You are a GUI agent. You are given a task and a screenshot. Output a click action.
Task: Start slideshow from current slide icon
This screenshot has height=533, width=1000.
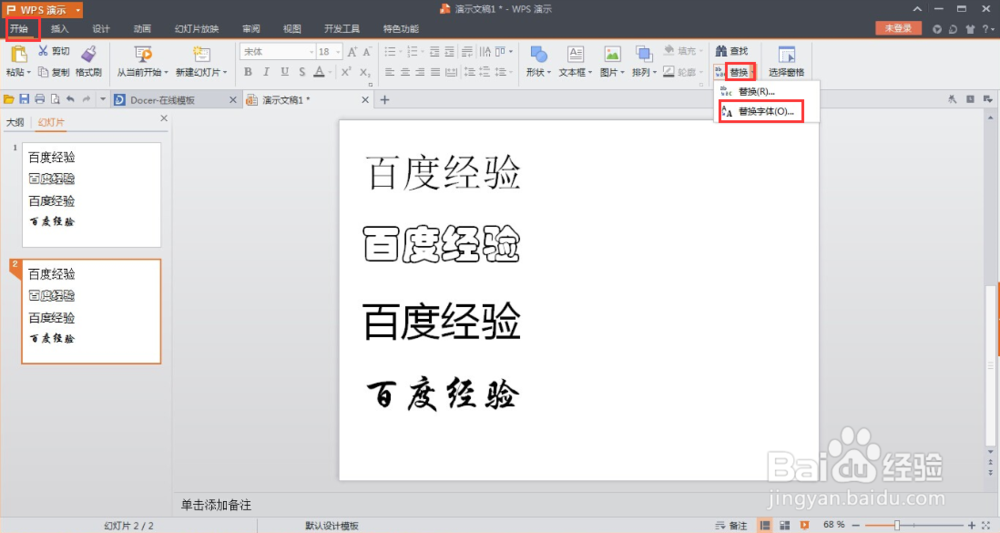click(143, 54)
